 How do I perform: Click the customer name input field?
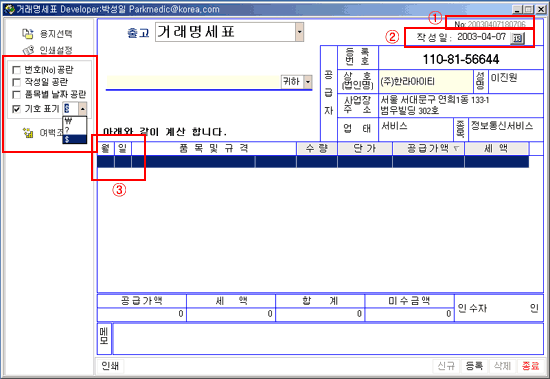pos(194,82)
